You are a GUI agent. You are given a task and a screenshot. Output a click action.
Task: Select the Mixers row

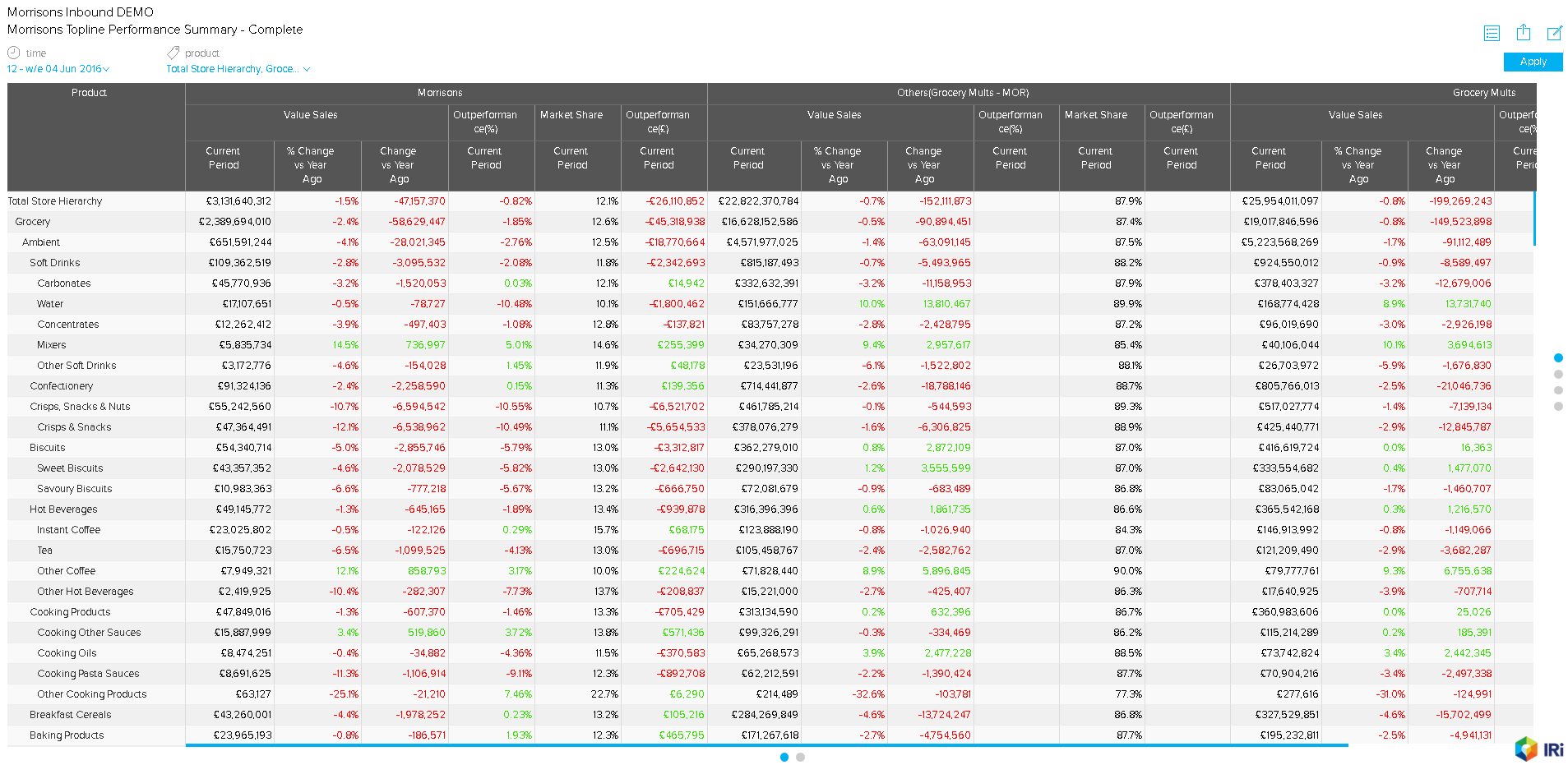[770, 345]
